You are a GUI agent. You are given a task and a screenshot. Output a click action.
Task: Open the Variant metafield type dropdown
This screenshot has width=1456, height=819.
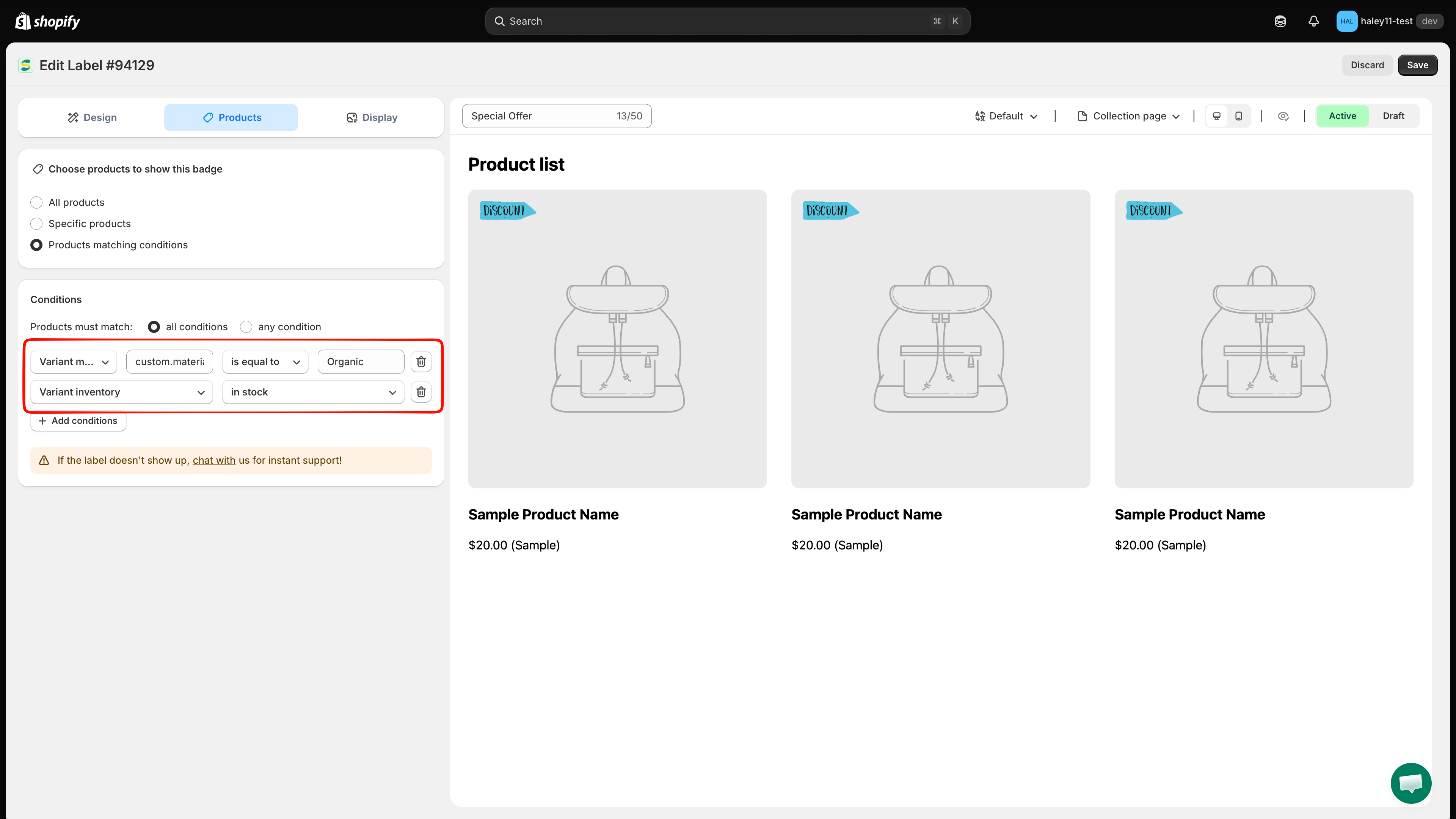(x=74, y=362)
